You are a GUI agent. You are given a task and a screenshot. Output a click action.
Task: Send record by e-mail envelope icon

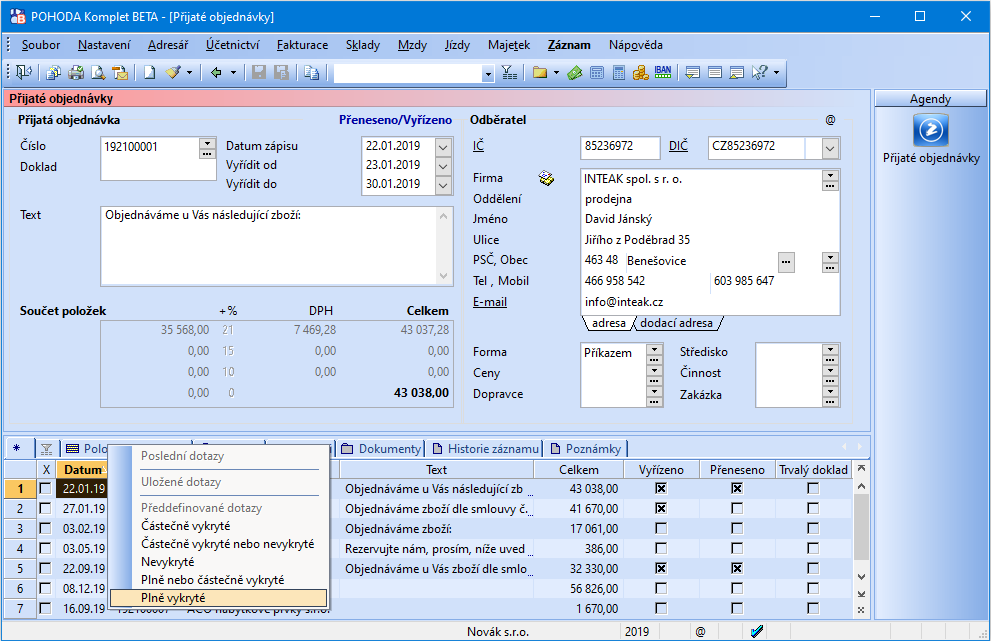tap(120, 73)
